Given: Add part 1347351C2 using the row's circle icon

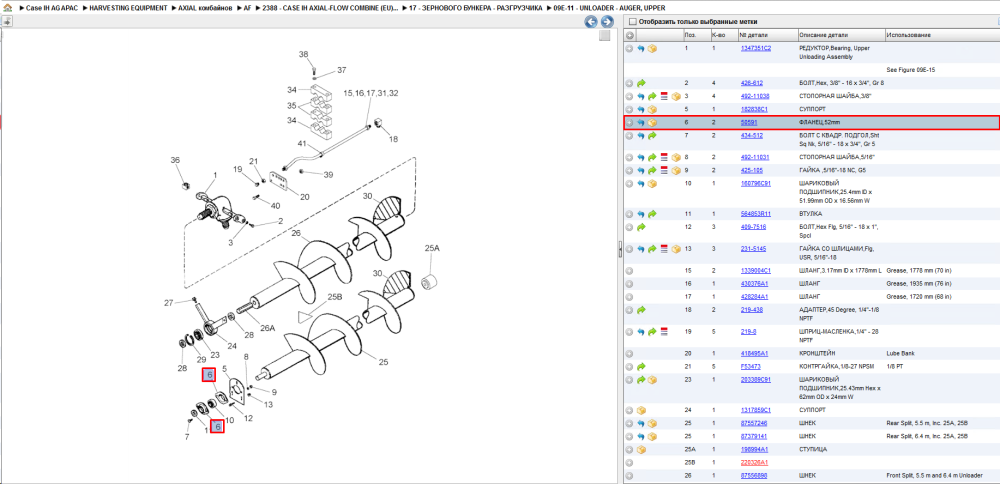Looking at the screenshot, I should point(629,48).
